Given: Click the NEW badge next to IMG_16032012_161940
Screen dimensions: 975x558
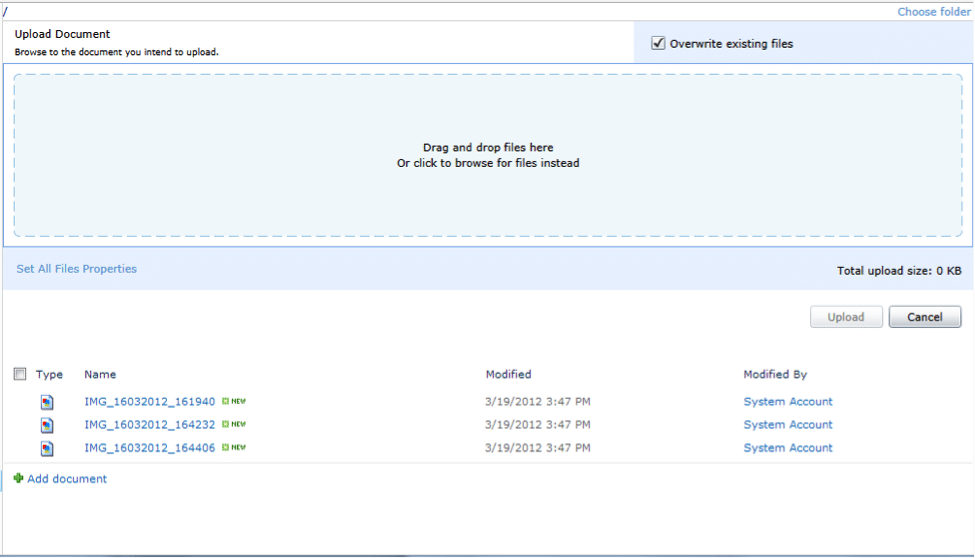Looking at the screenshot, I should click(x=234, y=401).
